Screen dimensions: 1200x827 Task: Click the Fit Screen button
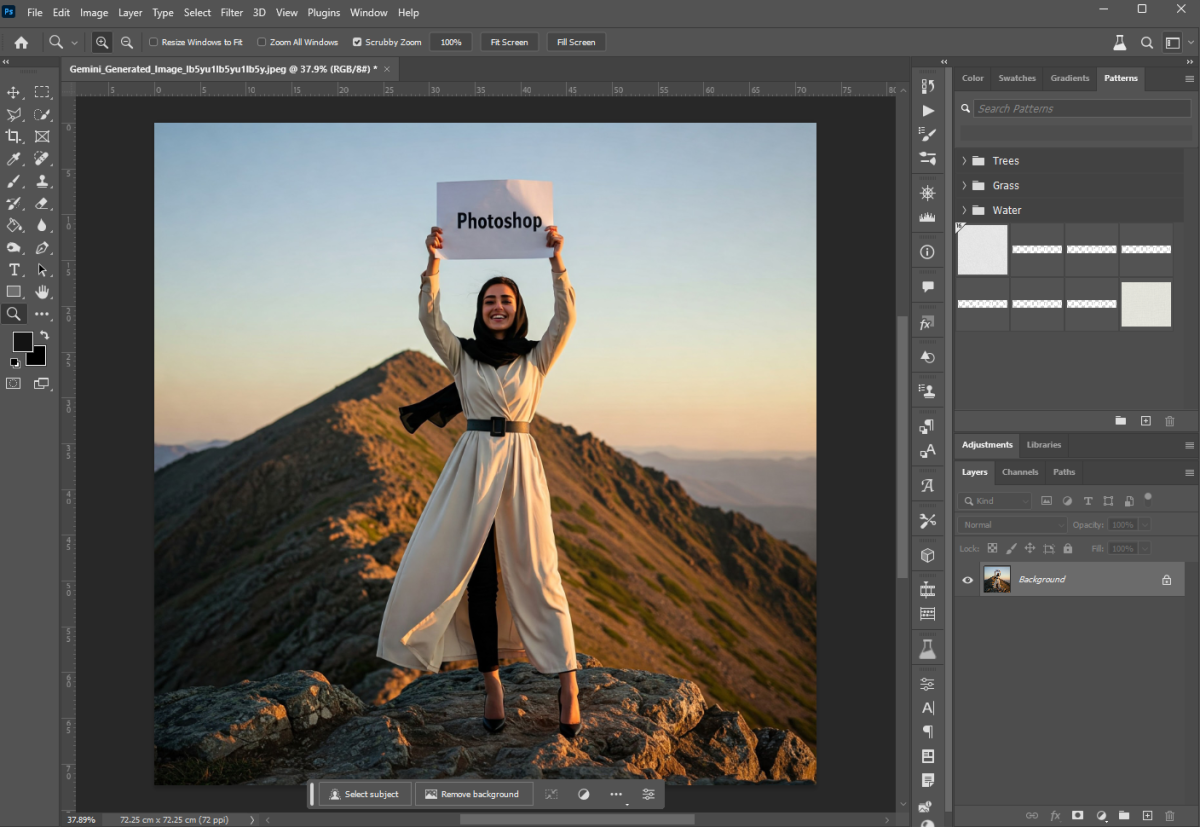509,42
